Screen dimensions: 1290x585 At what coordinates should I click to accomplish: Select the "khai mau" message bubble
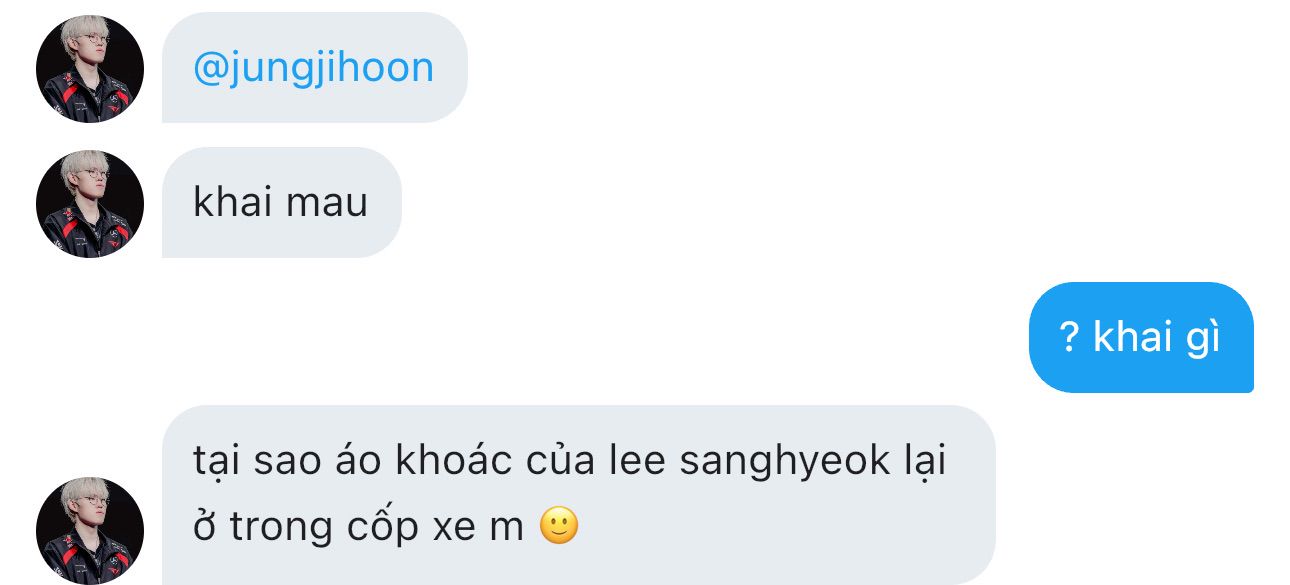click(281, 203)
